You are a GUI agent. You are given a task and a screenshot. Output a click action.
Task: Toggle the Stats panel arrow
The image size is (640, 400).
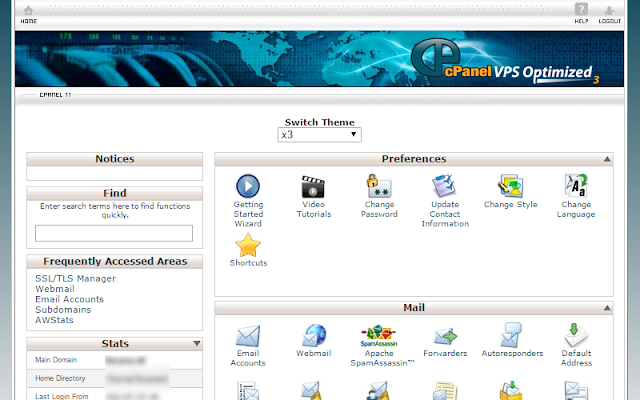pyautogui.click(x=197, y=344)
